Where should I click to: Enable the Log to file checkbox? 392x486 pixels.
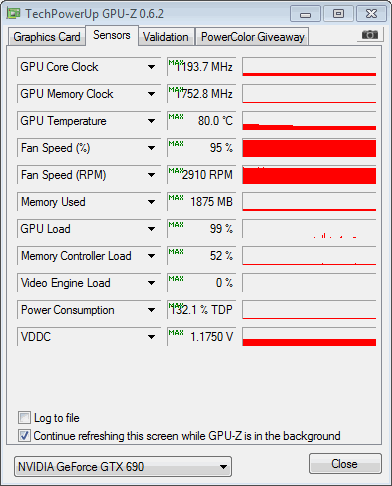(24, 418)
